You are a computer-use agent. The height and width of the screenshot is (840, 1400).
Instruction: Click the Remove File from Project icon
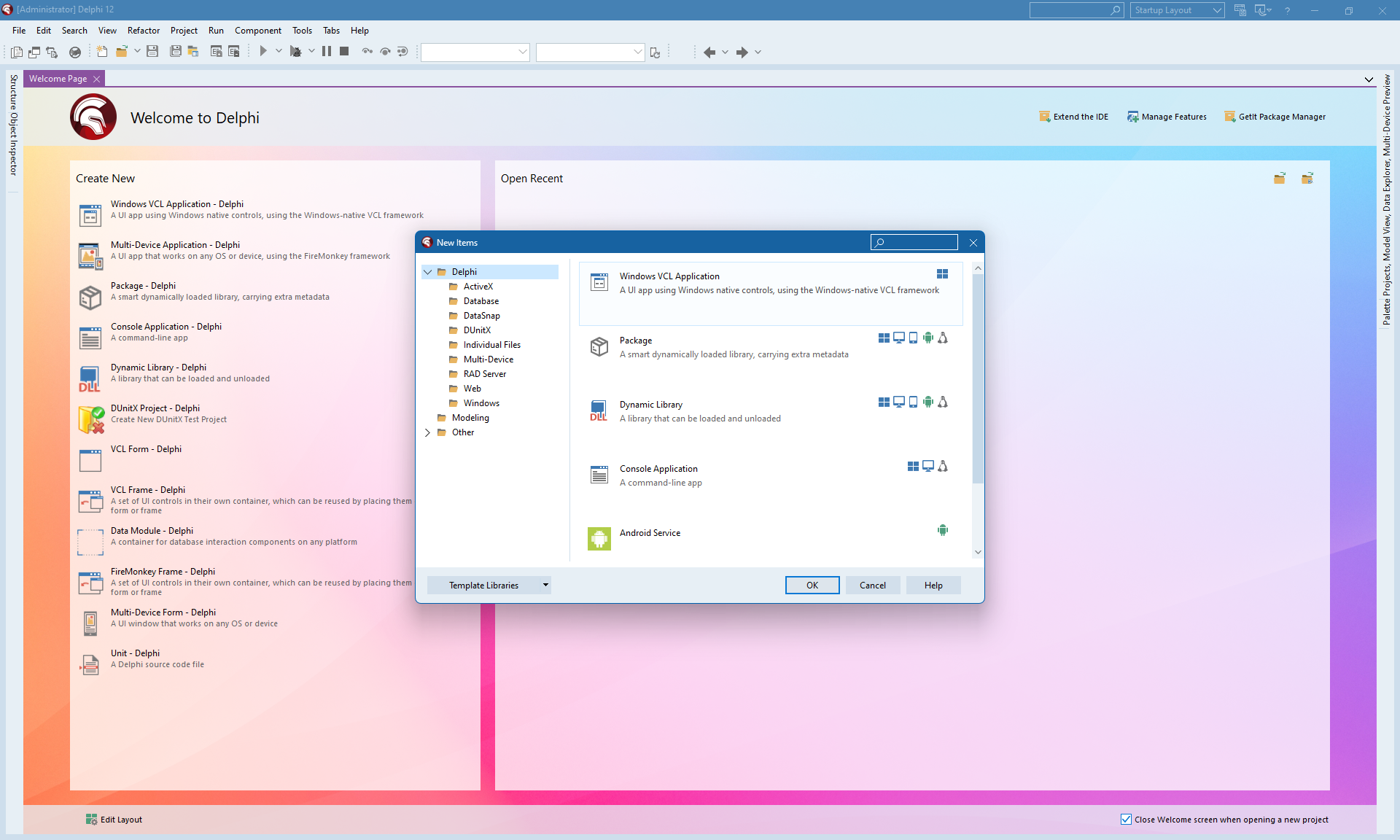(234, 51)
